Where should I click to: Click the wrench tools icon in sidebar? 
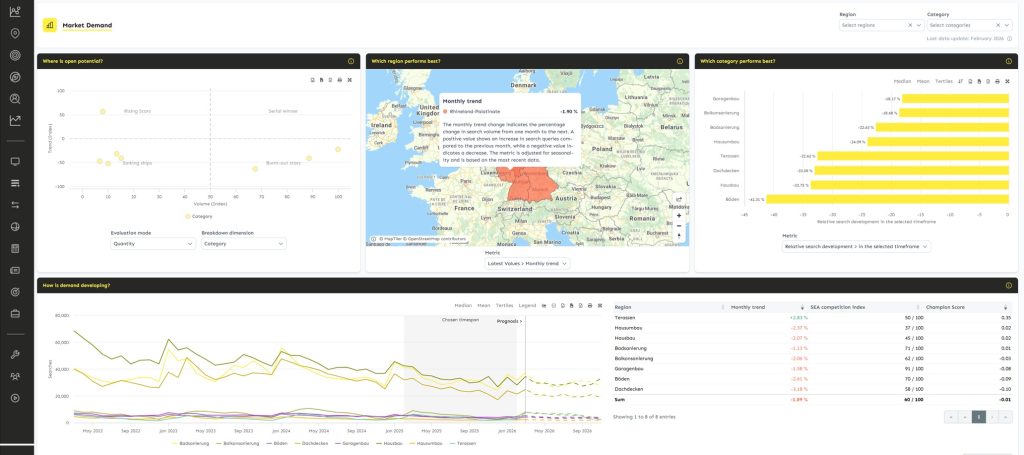tap(15, 355)
